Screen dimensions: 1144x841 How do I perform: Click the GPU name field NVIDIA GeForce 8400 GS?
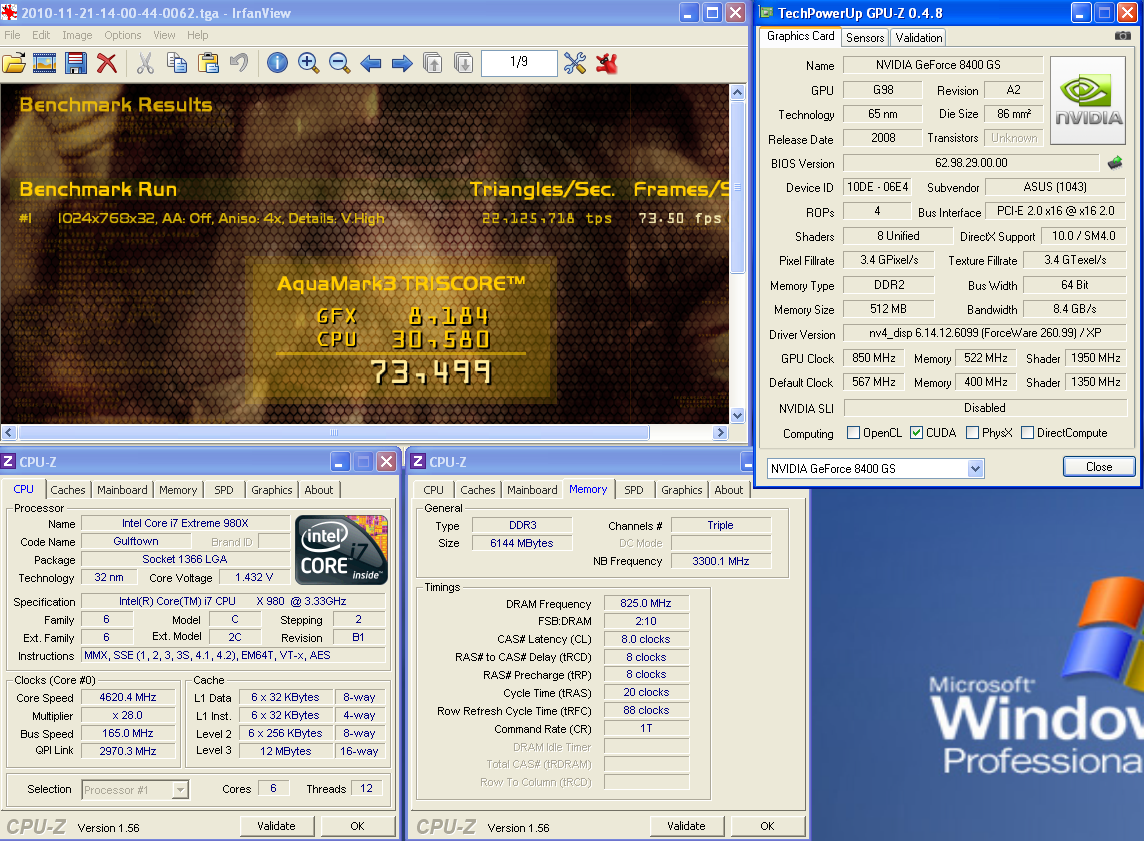[943, 65]
